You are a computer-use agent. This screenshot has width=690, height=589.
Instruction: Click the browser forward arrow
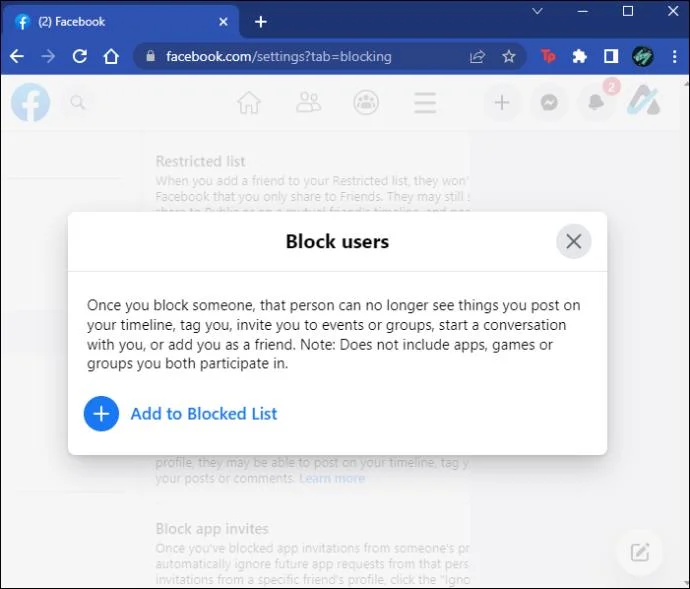click(48, 56)
